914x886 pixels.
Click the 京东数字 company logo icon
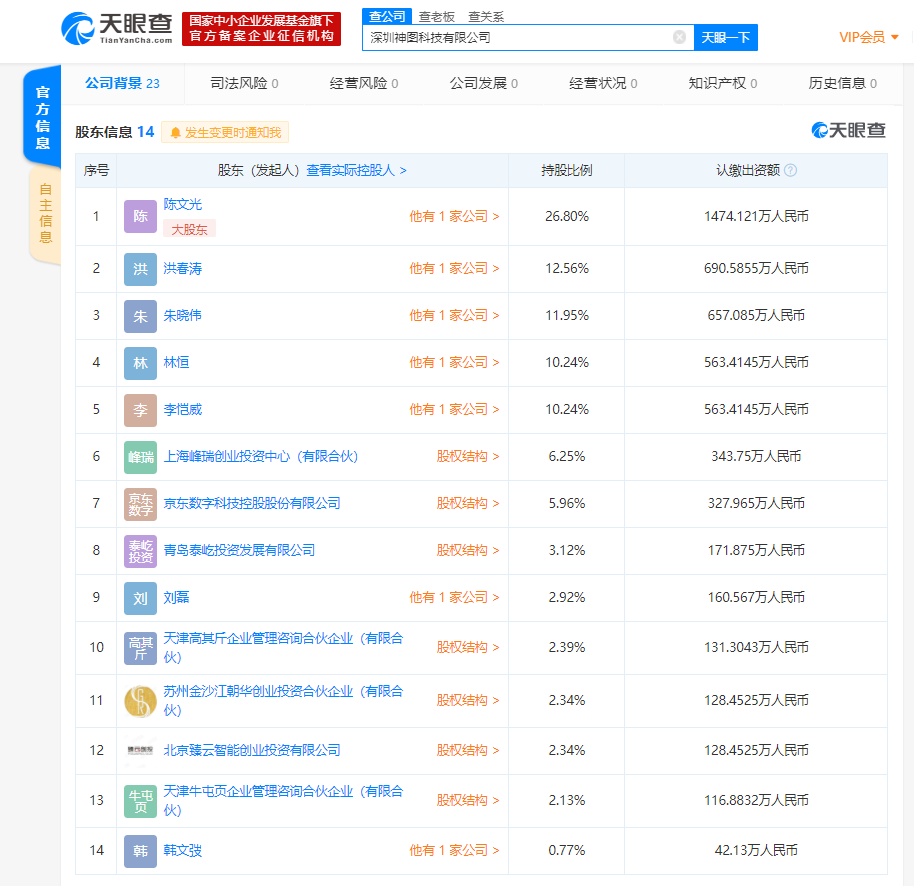(x=140, y=504)
